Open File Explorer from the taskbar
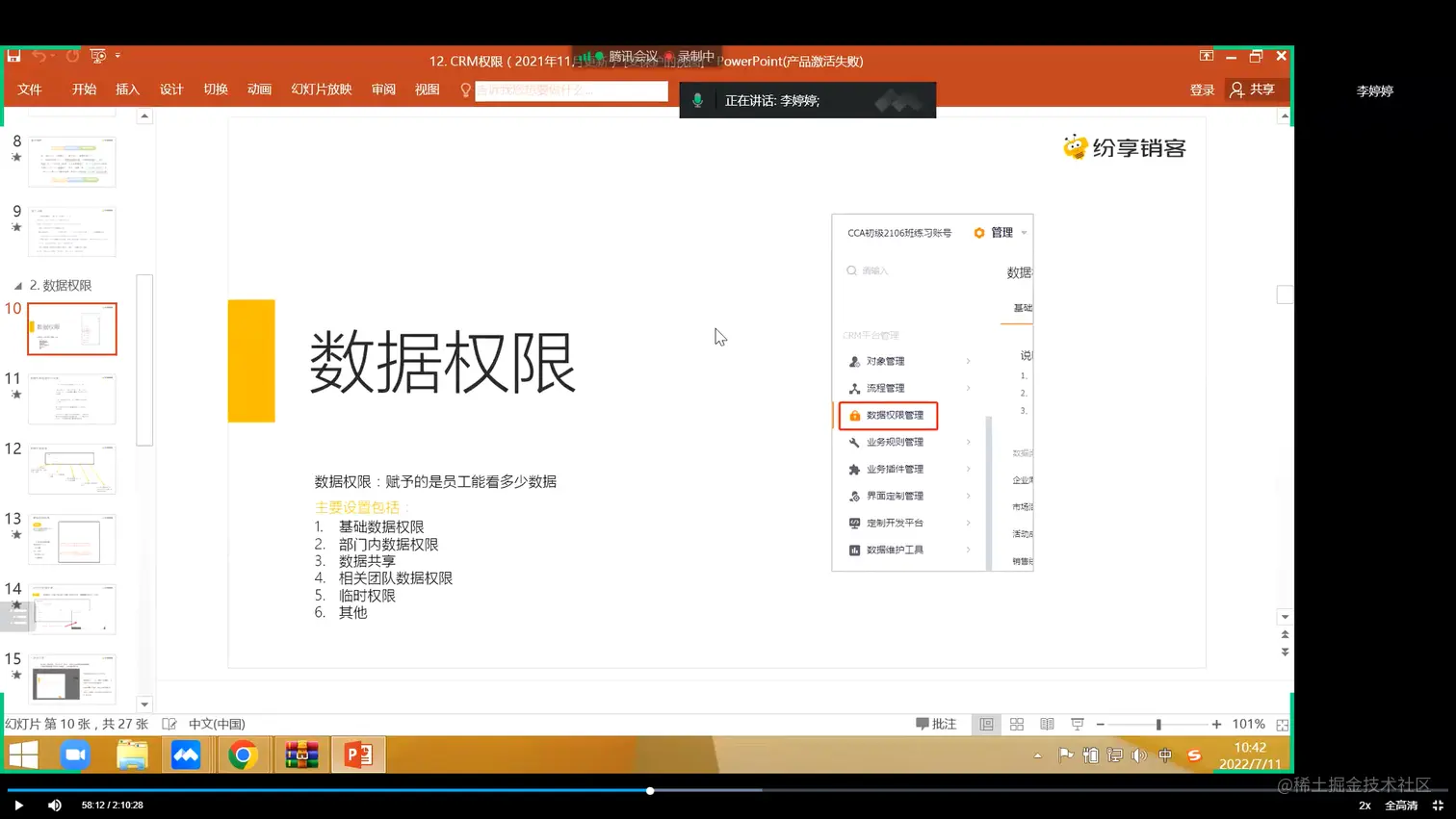This screenshot has width=1456, height=819. coord(132,755)
